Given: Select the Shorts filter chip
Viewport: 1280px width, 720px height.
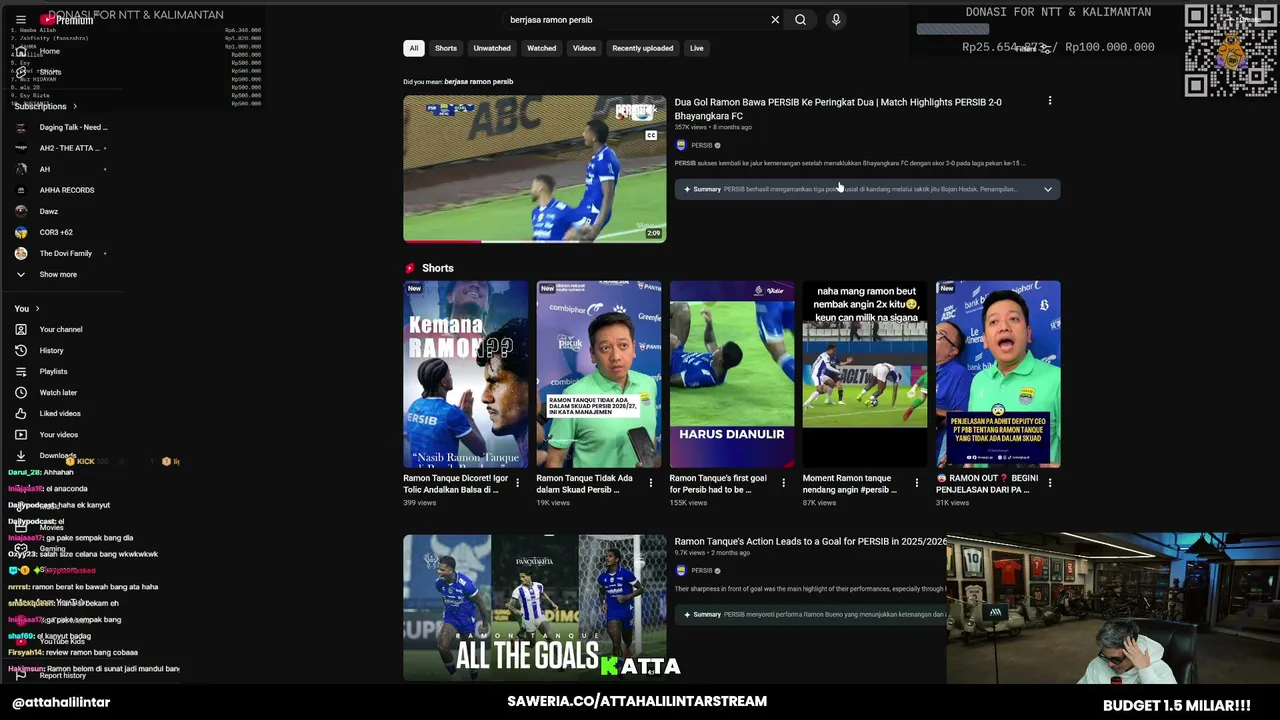Looking at the screenshot, I should (x=446, y=48).
